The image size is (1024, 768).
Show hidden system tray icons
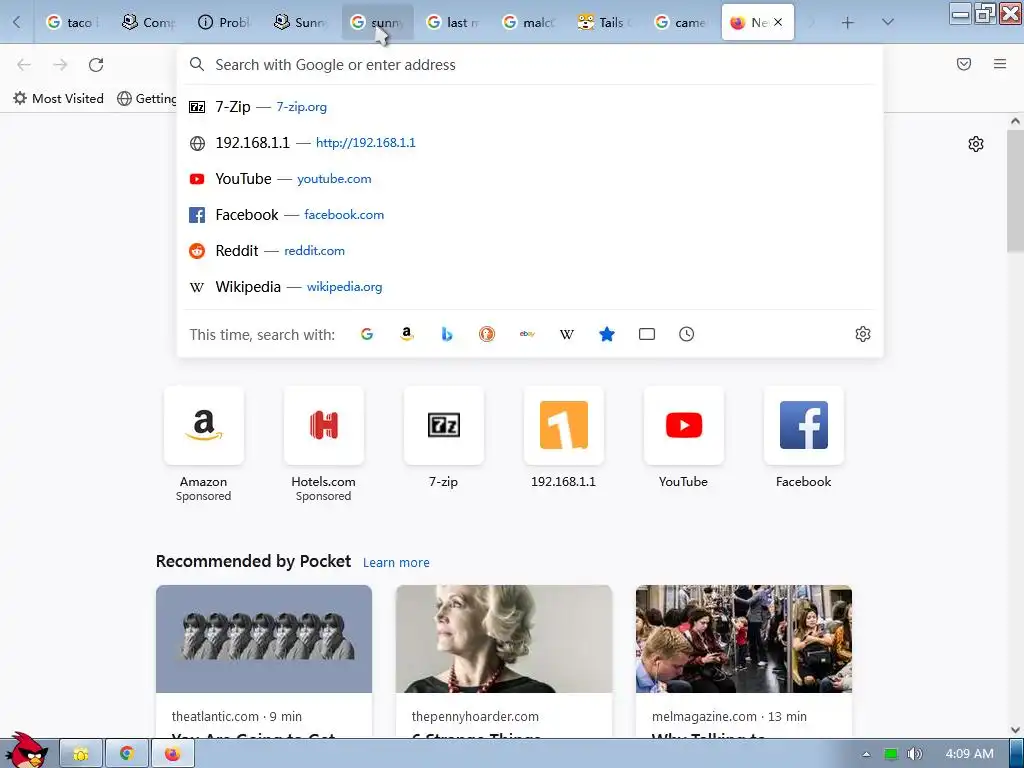pyautogui.click(x=866, y=754)
